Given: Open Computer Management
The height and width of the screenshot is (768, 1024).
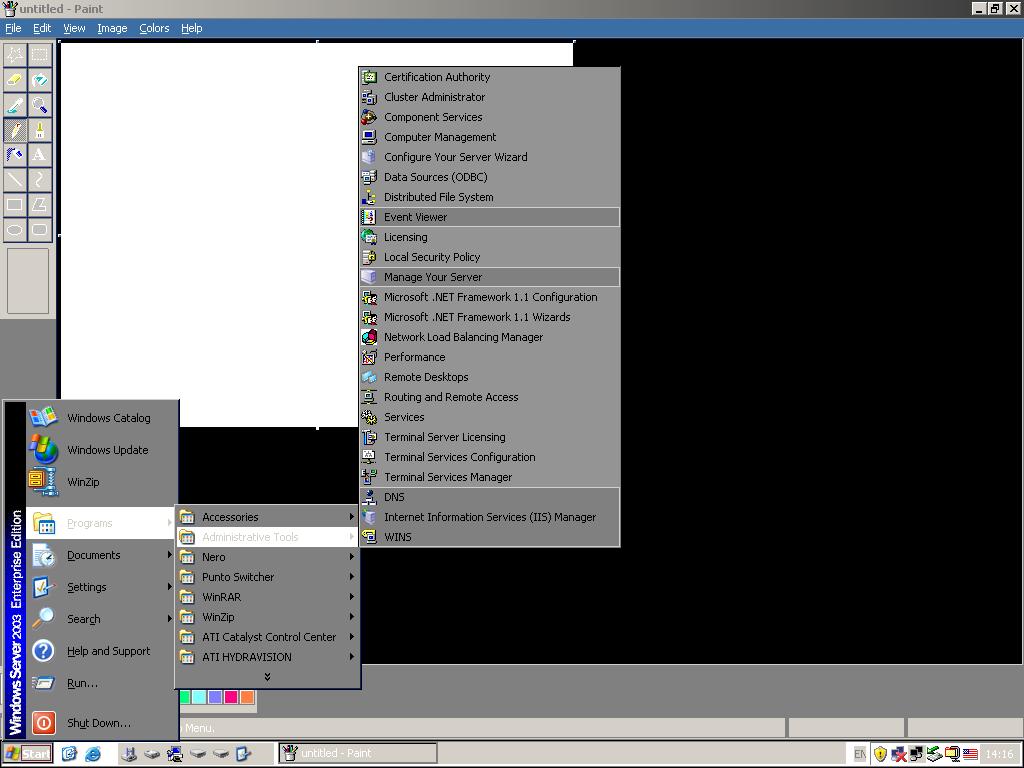Looking at the screenshot, I should tap(489, 137).
